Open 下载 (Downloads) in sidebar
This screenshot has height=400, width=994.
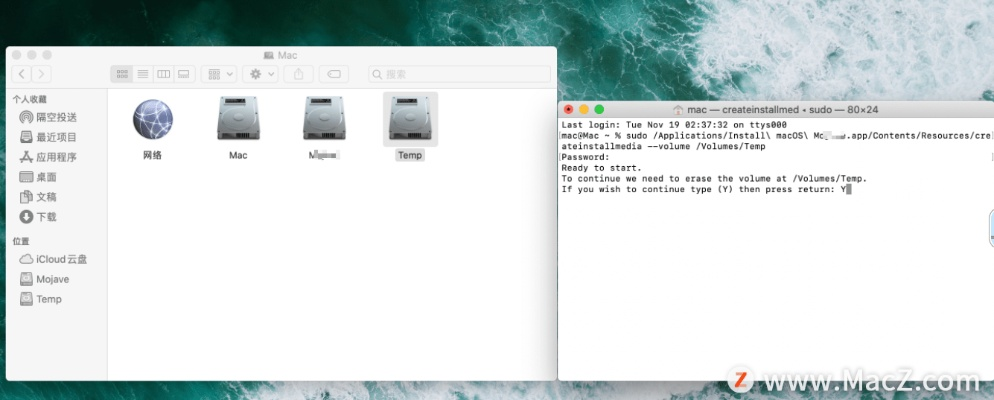click(x=46, y=216)
